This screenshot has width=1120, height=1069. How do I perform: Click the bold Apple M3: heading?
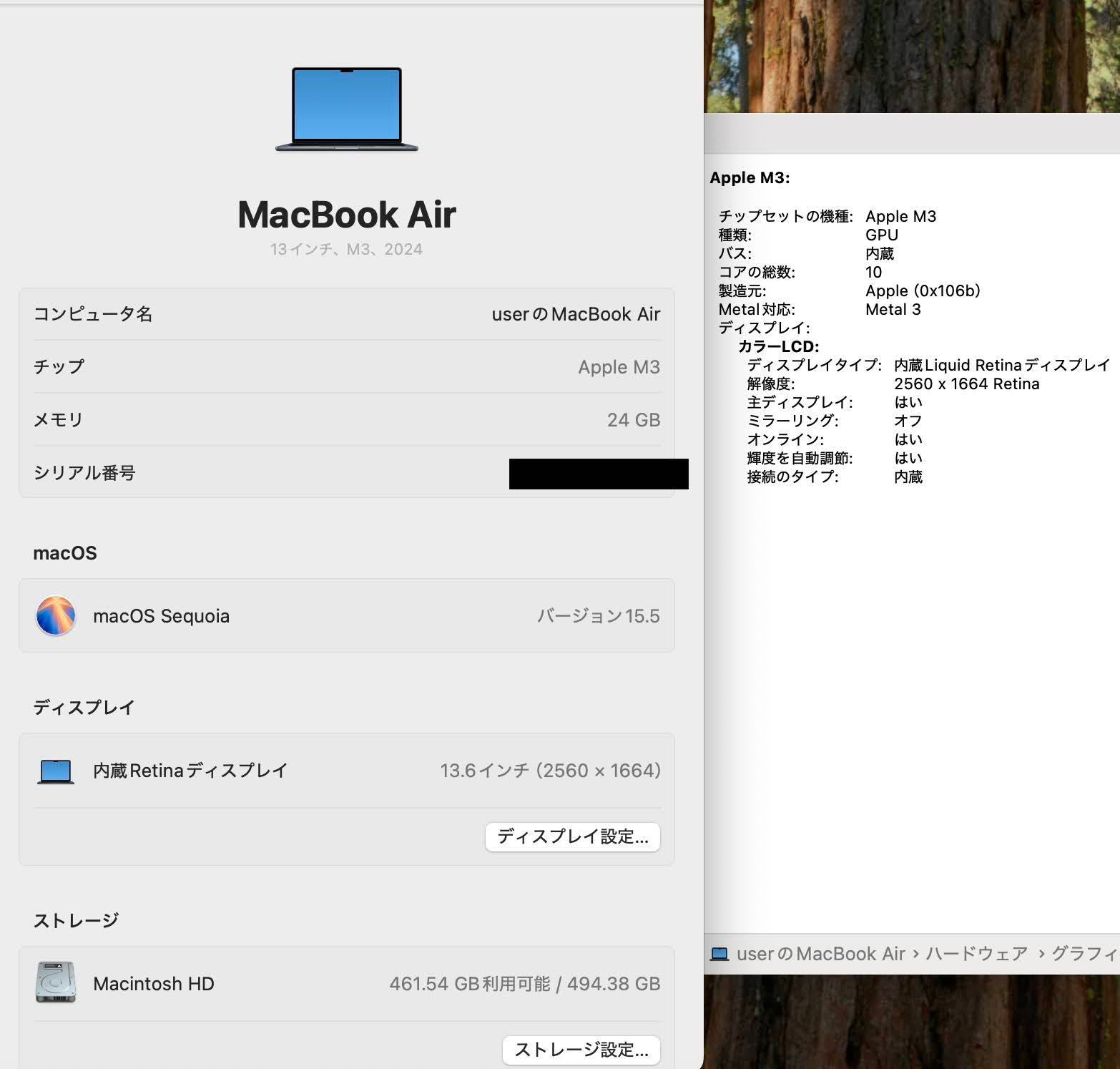(x=750, y=178)
